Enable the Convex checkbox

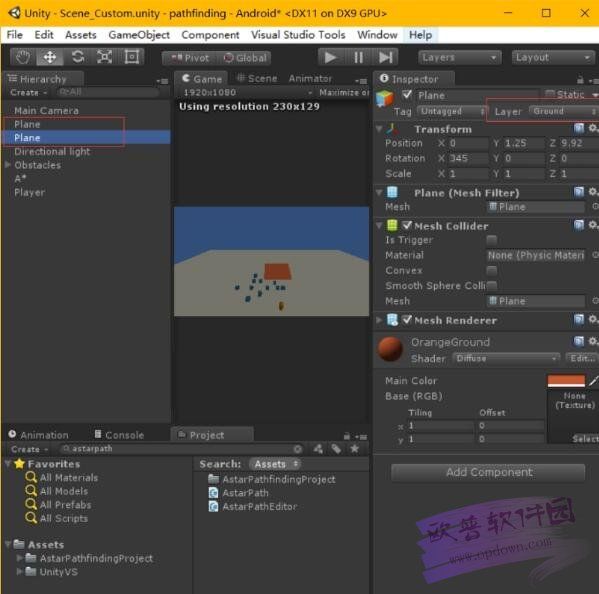[492, 270]
